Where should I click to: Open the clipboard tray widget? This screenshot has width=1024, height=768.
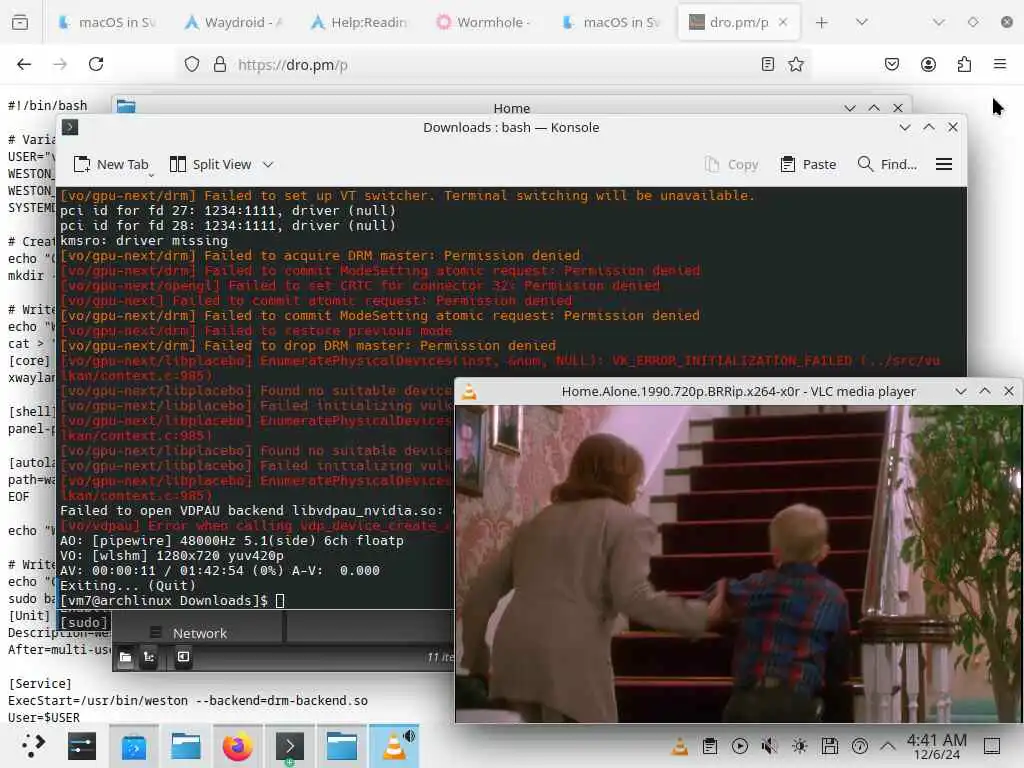click(710, 746)
